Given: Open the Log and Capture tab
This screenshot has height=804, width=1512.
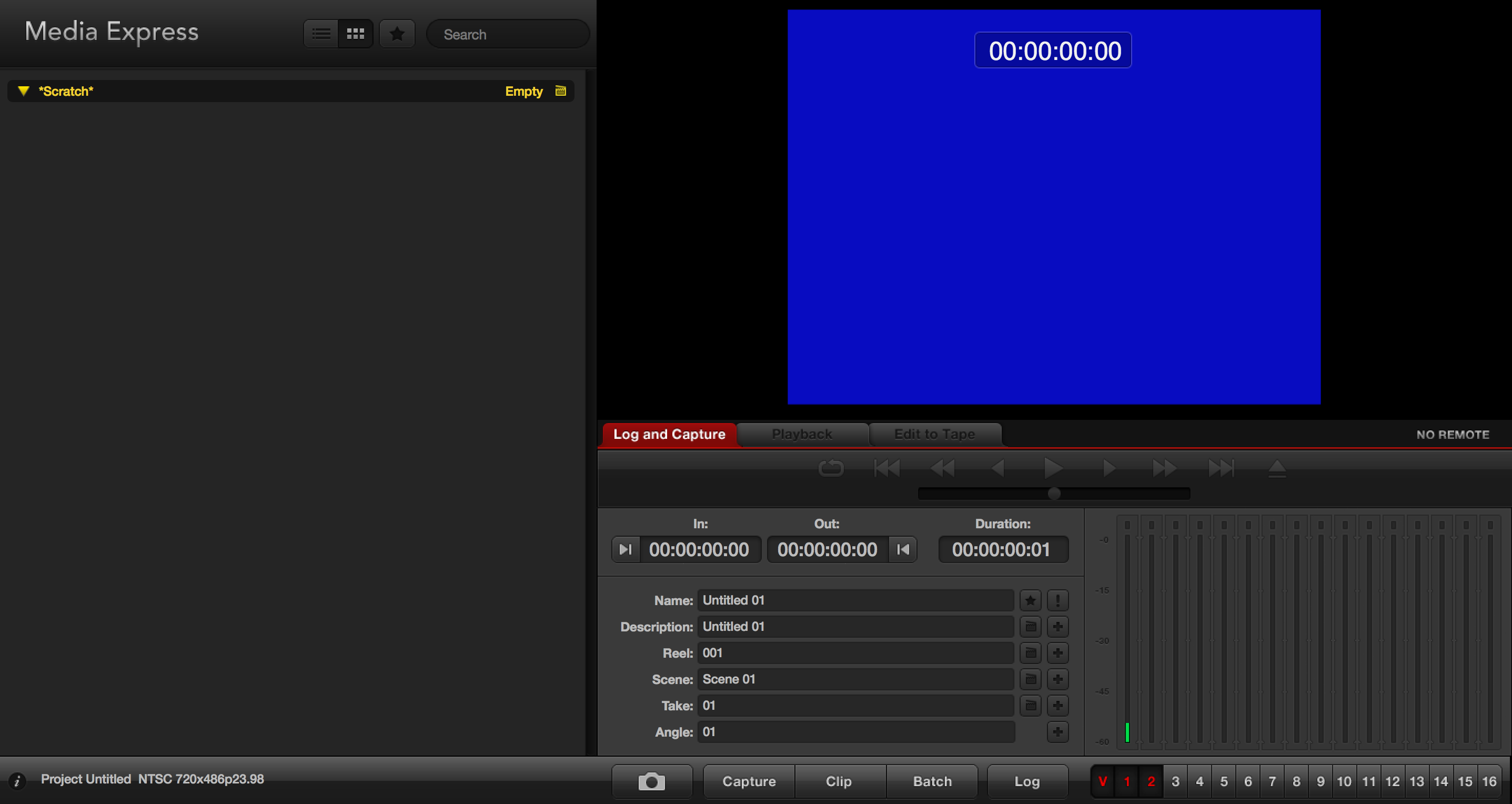Looking at the screenshot, I should click(669, 434).
